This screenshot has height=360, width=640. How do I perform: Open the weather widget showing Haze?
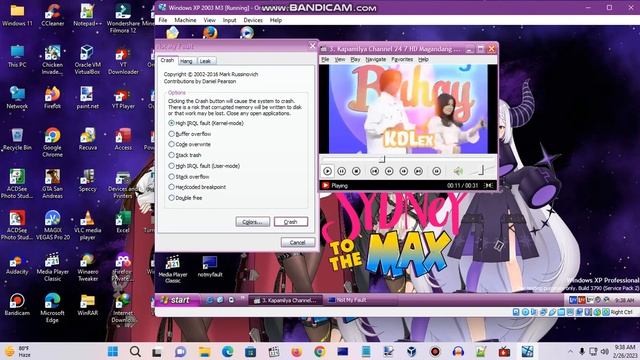coord(17,351)
